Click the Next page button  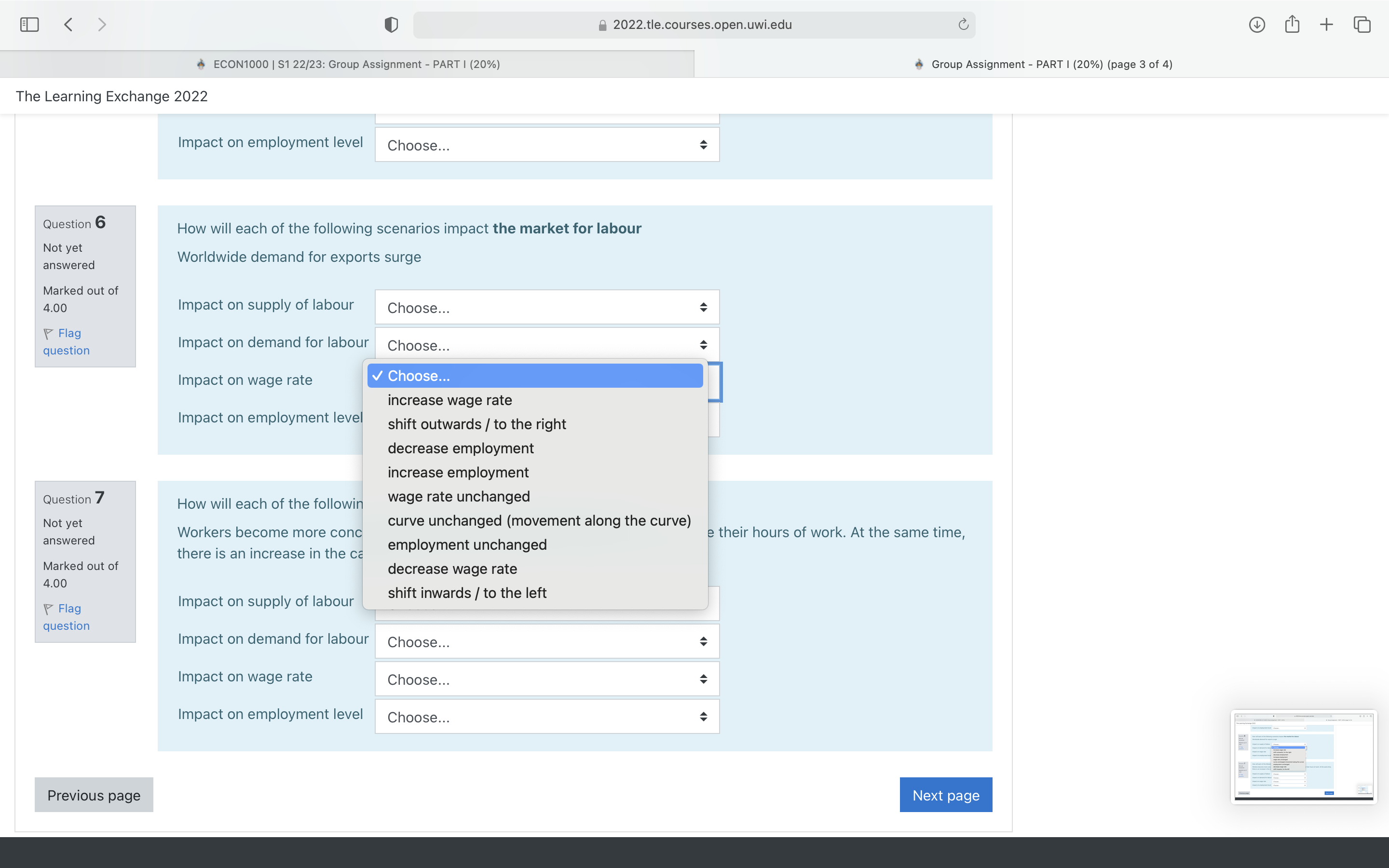(945, 795)
